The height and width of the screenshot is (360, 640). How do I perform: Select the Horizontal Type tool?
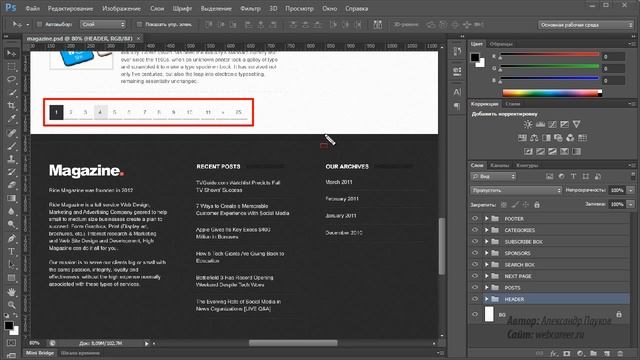tap(11, 251)
